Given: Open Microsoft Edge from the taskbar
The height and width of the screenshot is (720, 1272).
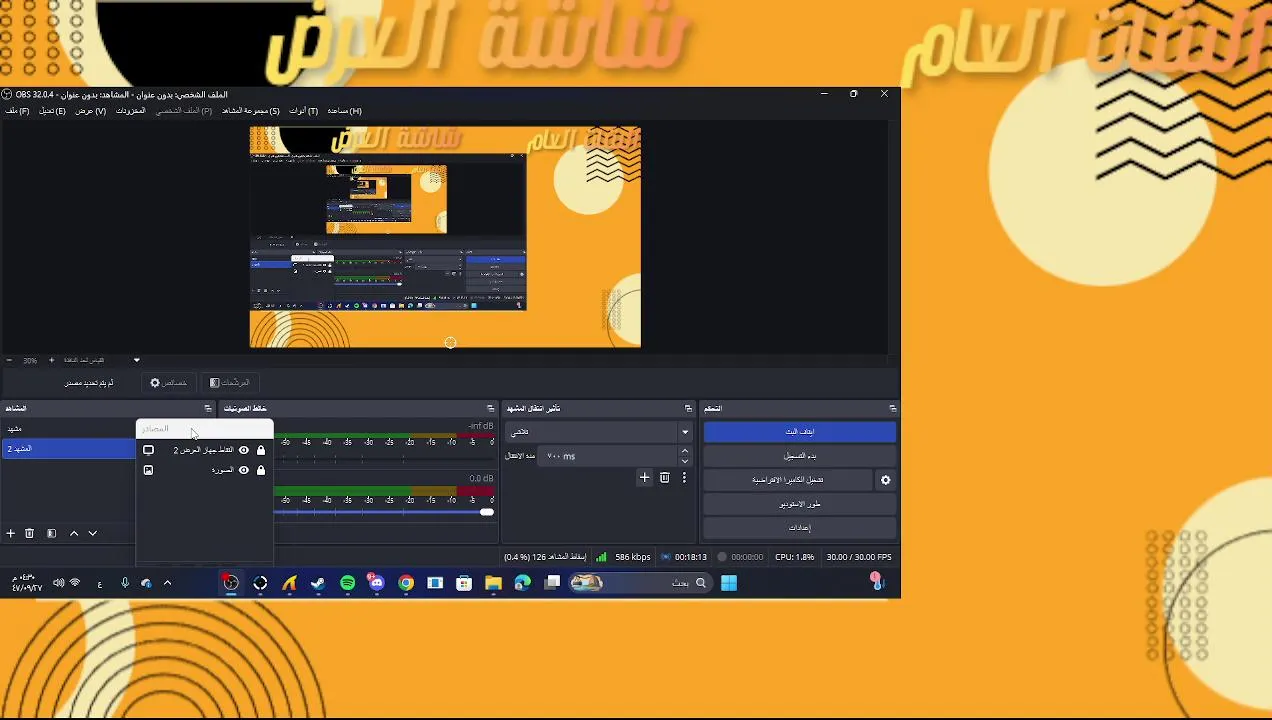Looking at the screenshot, I should [522, 583].
